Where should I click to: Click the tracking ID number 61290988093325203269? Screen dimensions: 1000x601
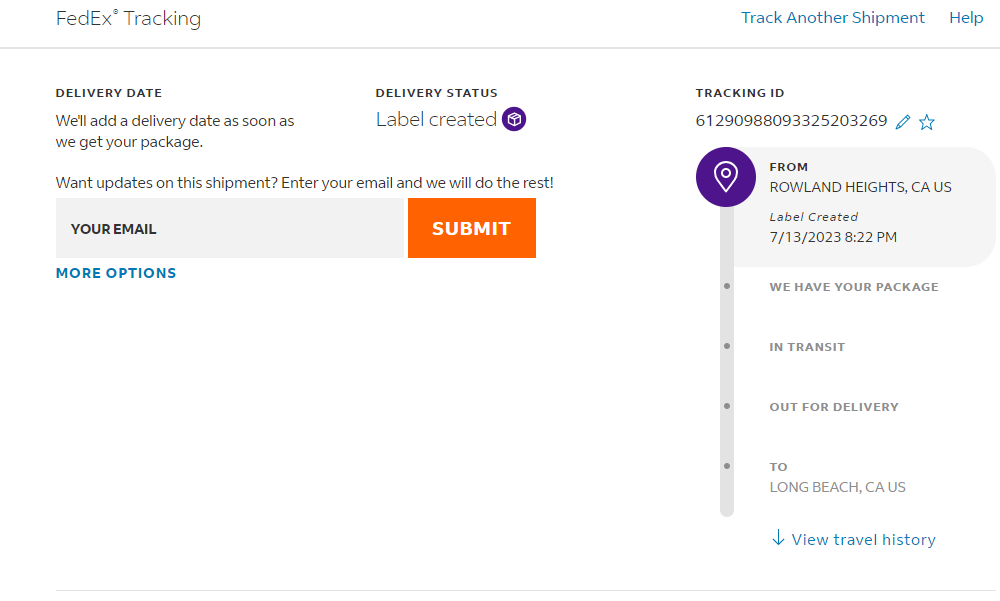click(791, 121)
